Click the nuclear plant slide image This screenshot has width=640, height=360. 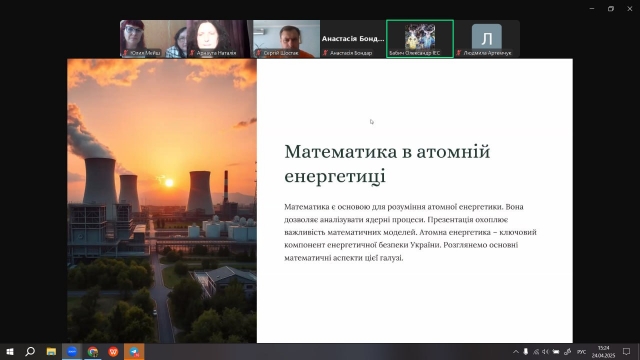click(x=162, y=201)
